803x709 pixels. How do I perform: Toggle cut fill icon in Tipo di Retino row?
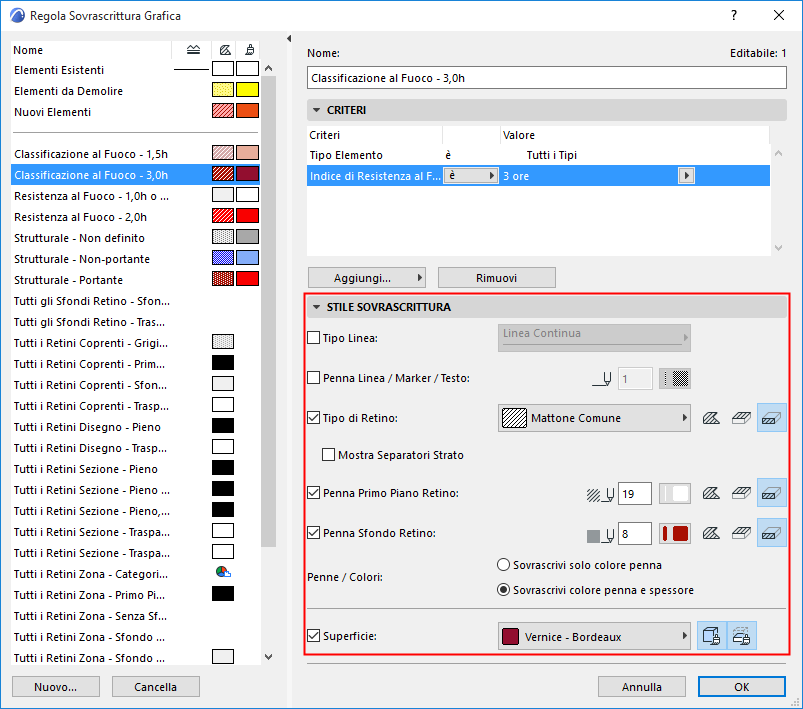[x=771, y=418]
